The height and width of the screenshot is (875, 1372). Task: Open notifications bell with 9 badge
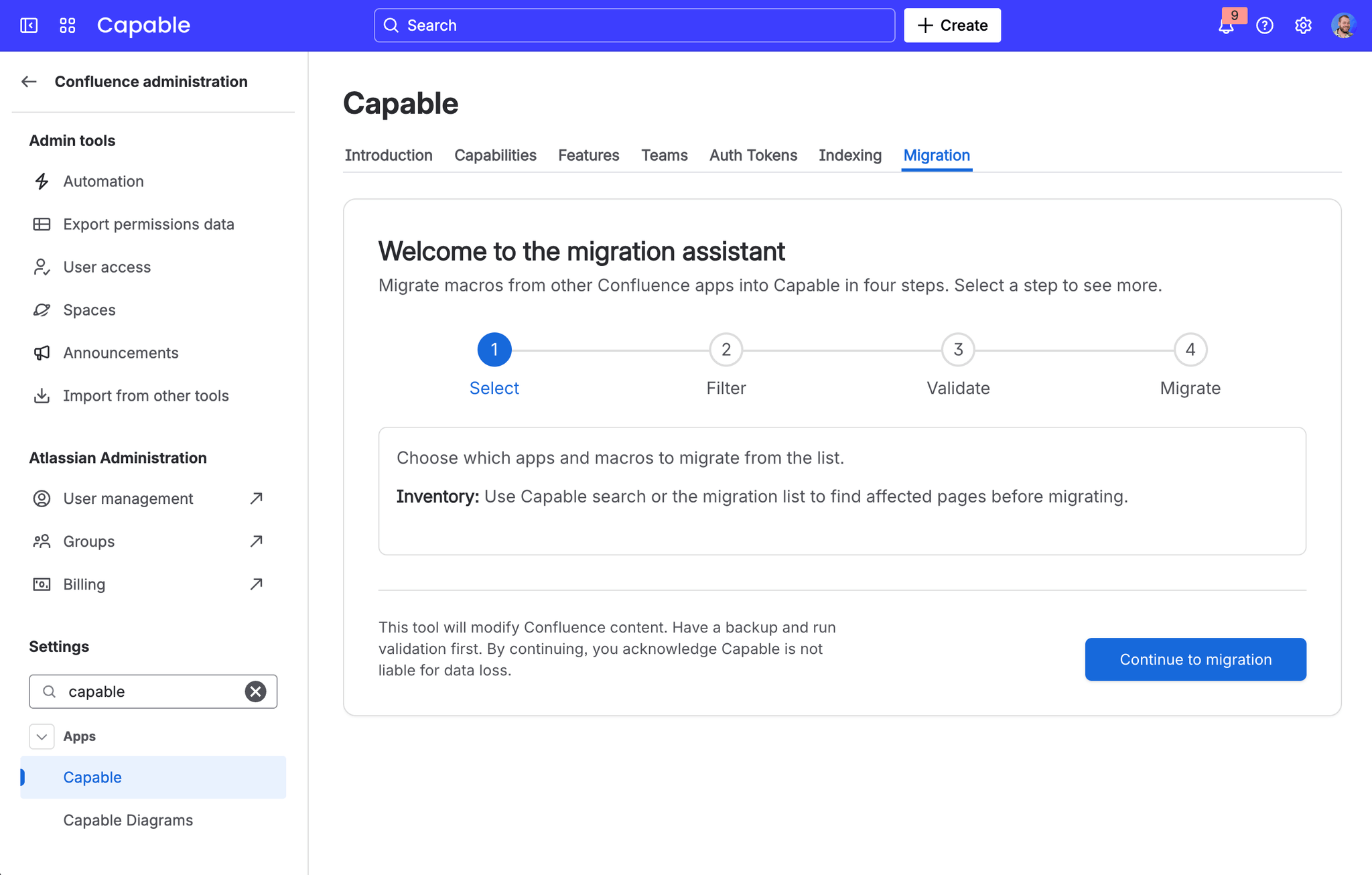pos(1226,26)
